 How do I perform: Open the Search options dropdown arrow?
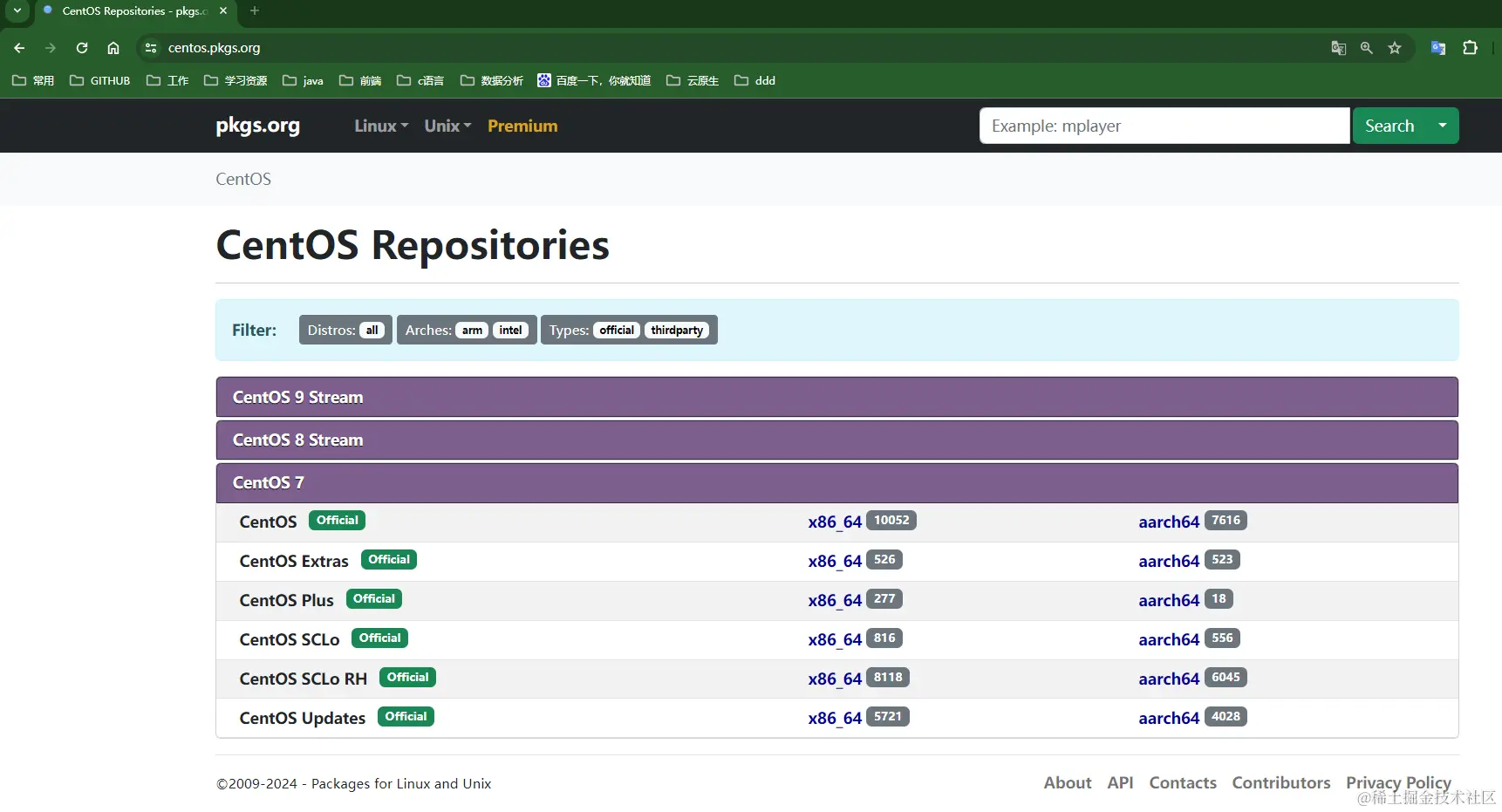(x=1443, y=126)
